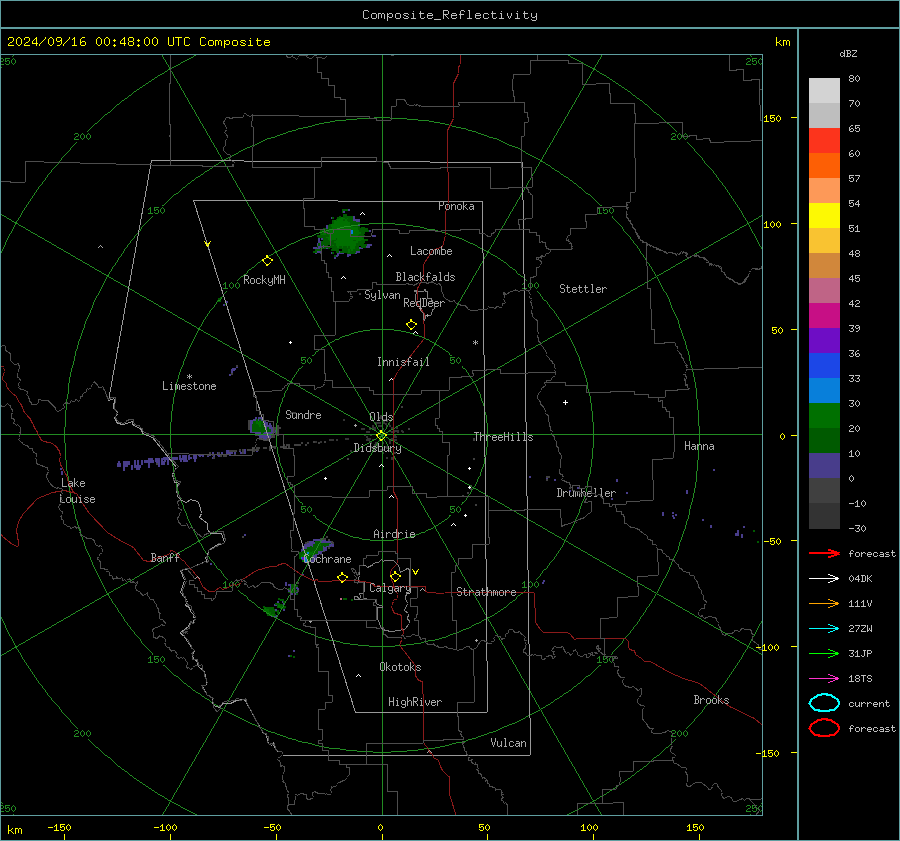
Task: Click the asterisk marker above Limestone label
Action: [x=189, y=377]
